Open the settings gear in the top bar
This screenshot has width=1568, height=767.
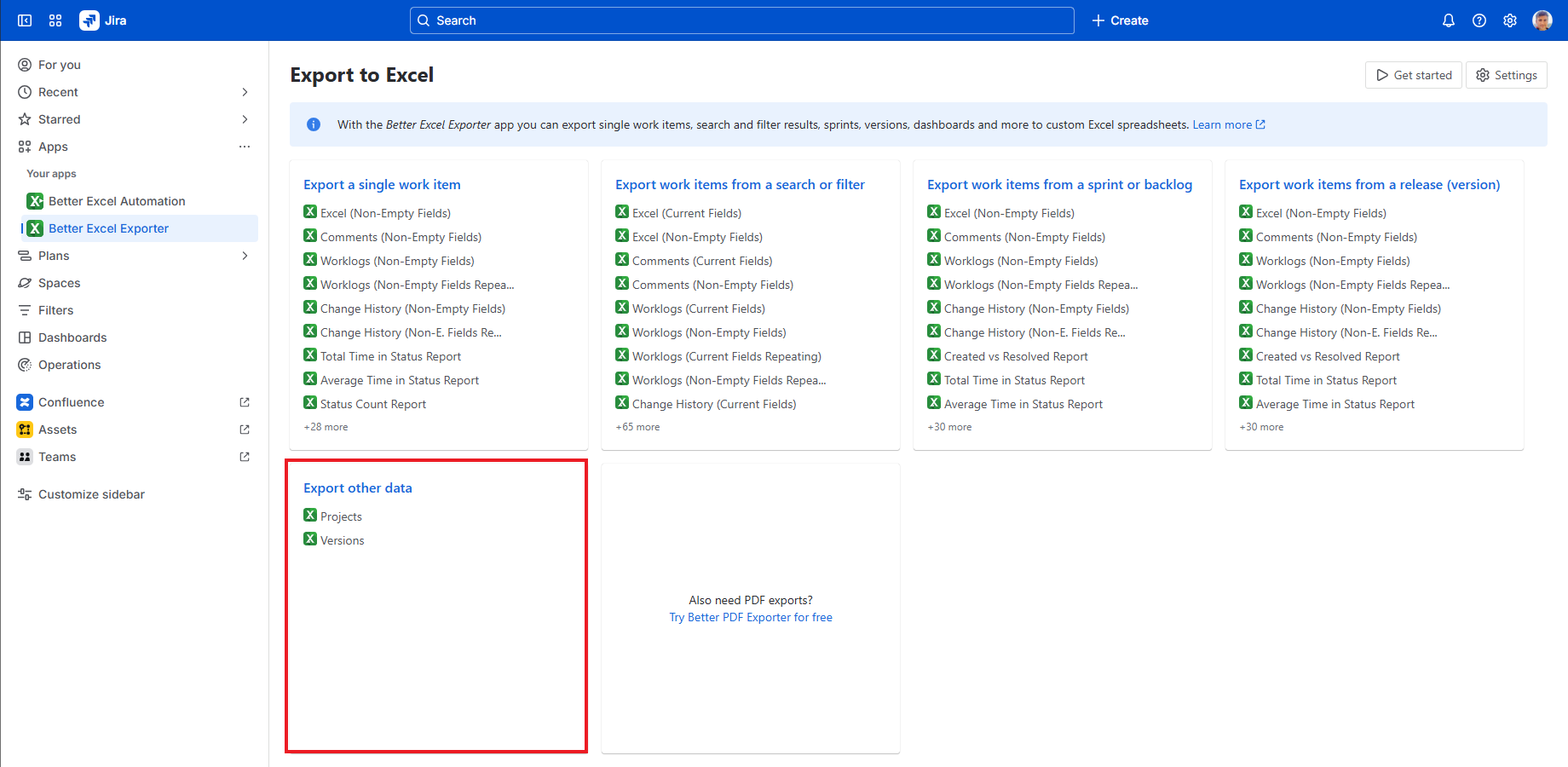[x=1509, y=20]
